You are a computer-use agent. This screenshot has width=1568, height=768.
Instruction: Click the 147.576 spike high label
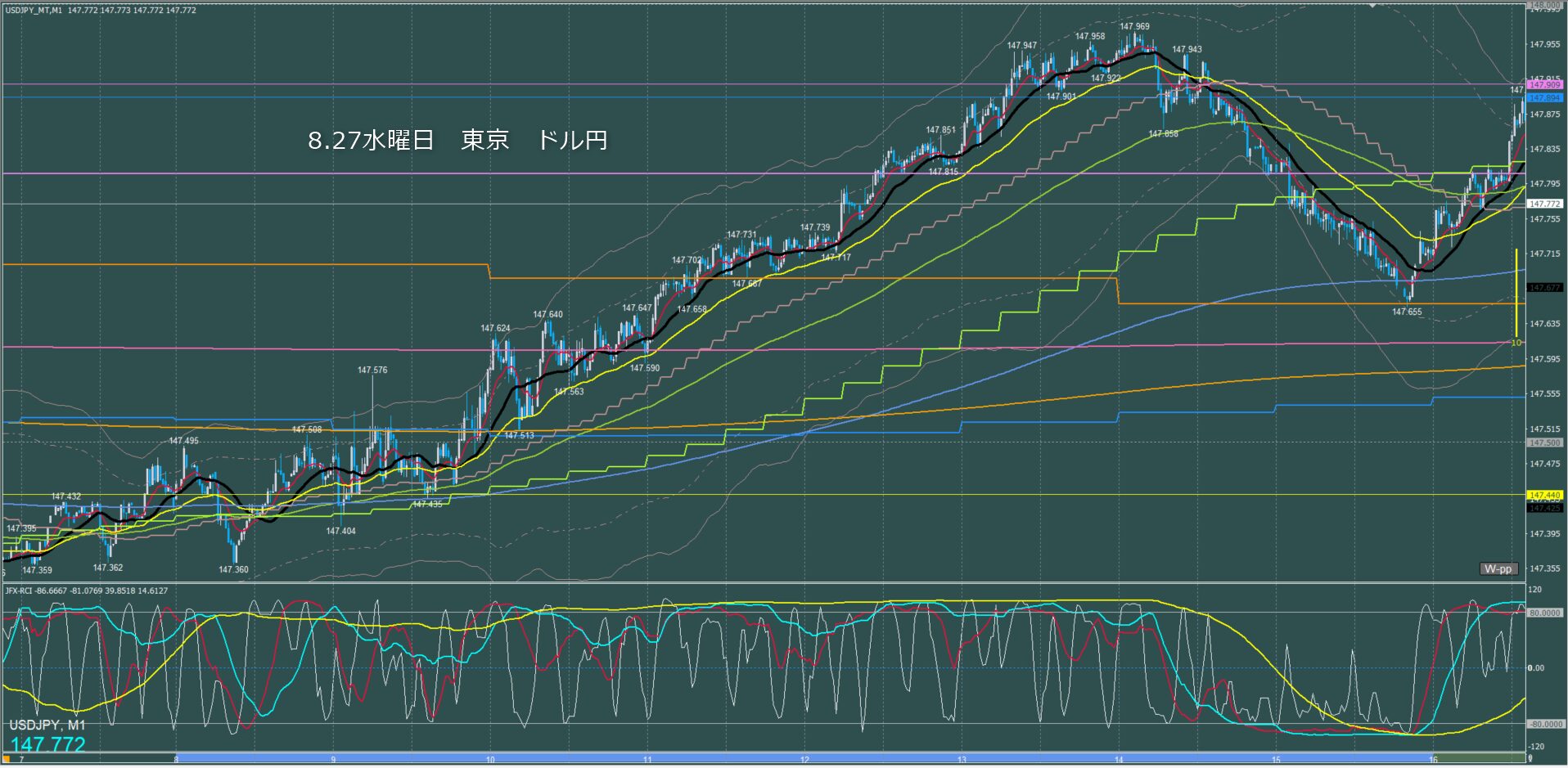372,370
